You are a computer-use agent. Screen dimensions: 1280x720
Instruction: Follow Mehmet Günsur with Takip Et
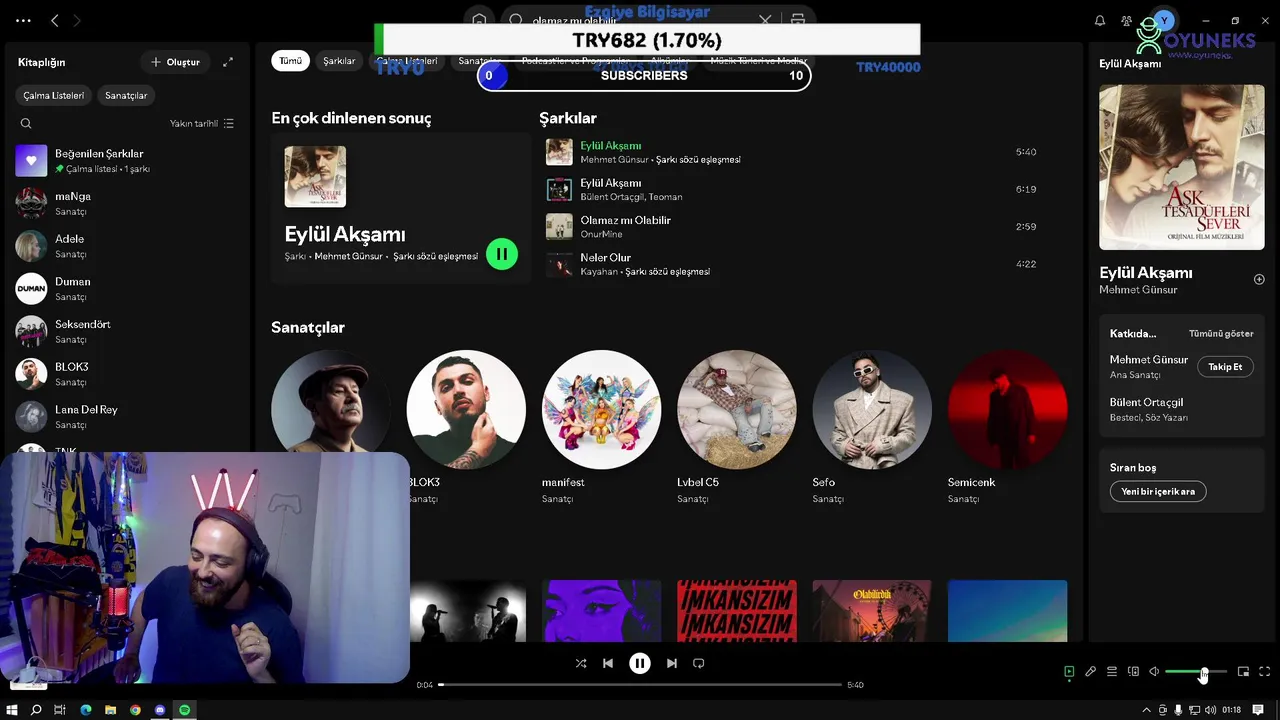1225,367
